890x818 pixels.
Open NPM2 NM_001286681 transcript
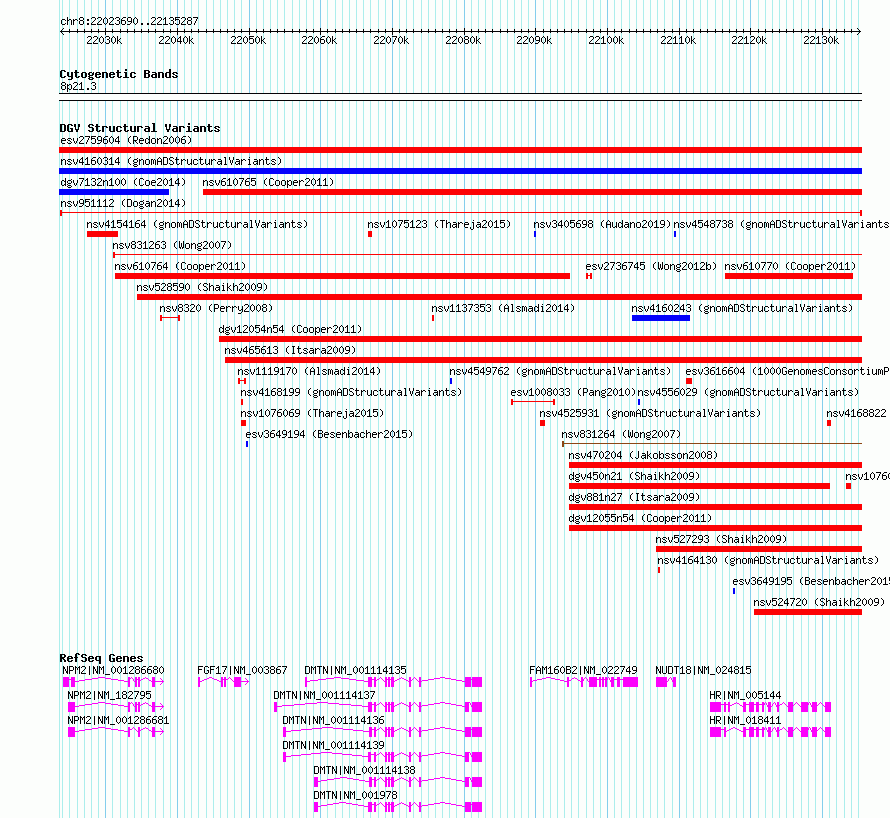click(116, 732)
